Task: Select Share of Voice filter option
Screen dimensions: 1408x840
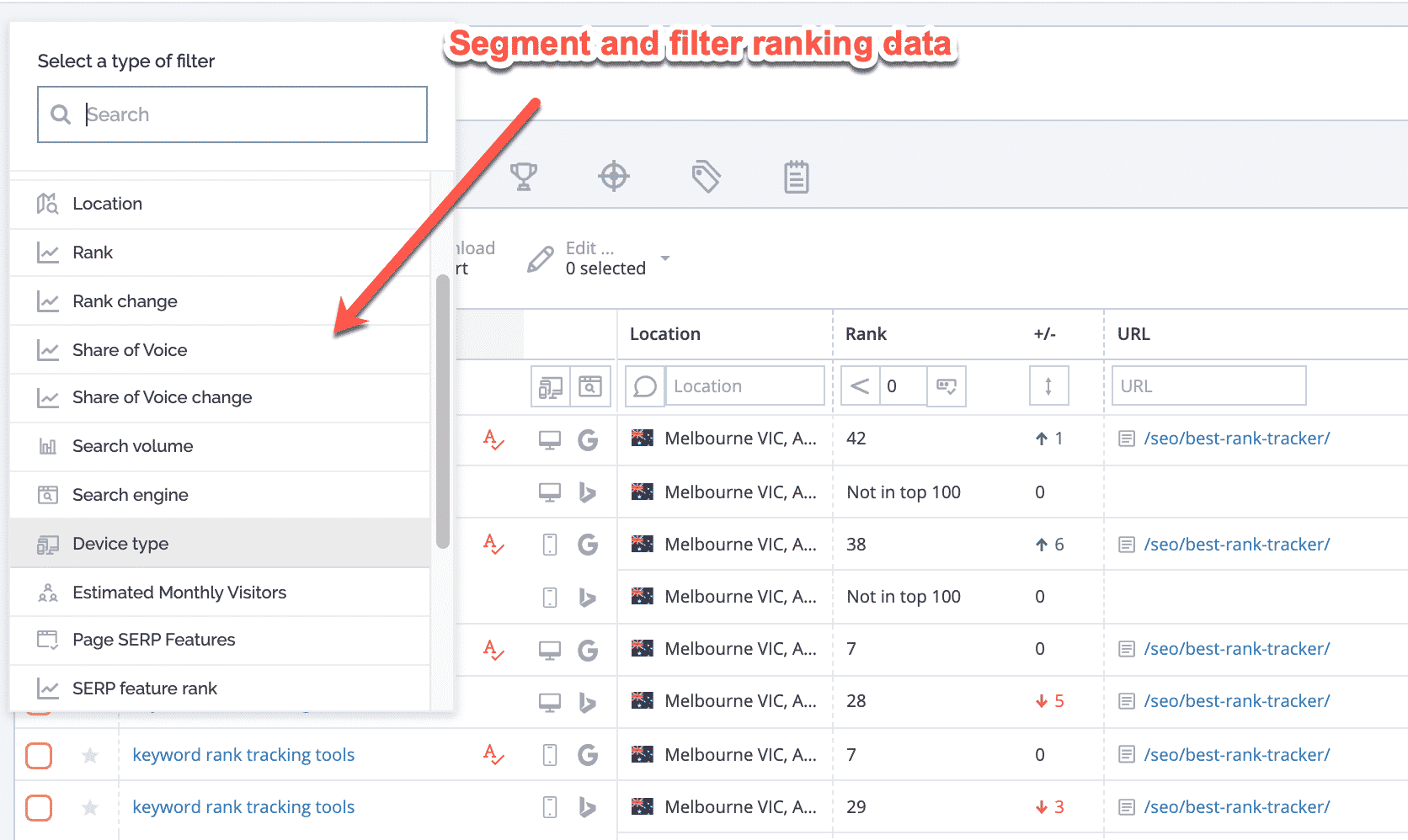Action: pos(129,349)
